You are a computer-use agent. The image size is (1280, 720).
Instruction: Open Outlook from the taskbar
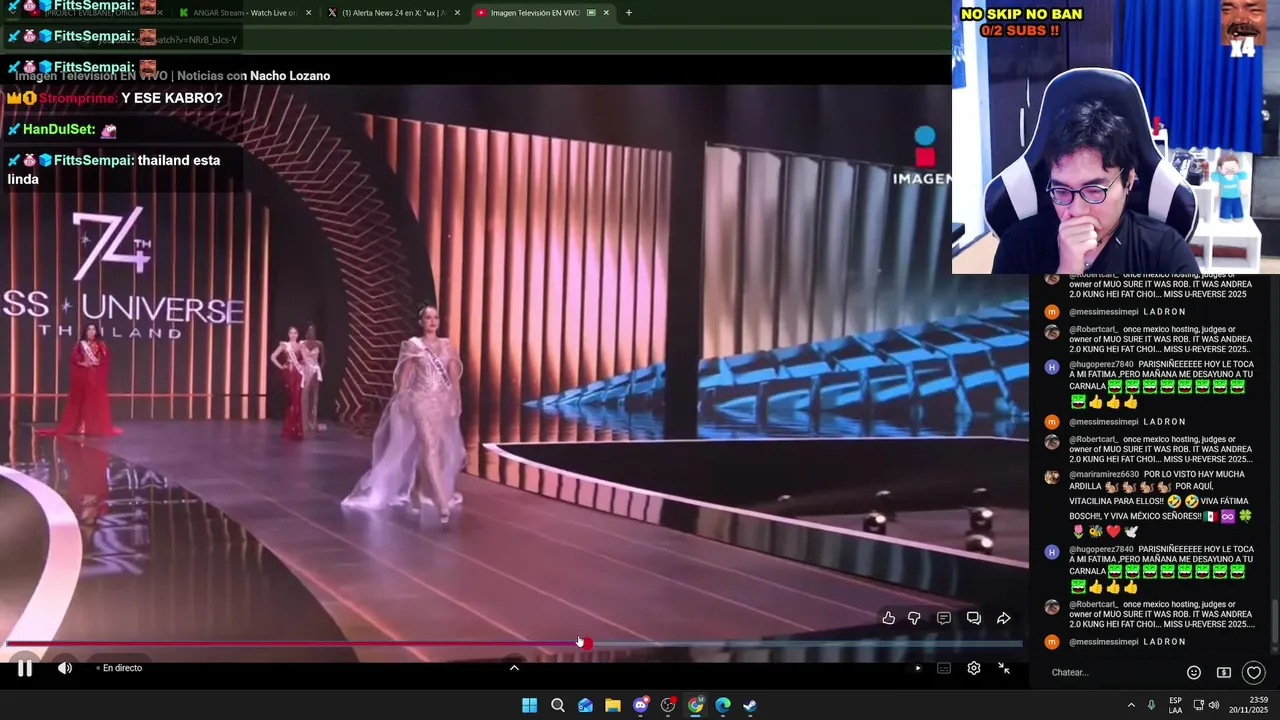(585, 705)
